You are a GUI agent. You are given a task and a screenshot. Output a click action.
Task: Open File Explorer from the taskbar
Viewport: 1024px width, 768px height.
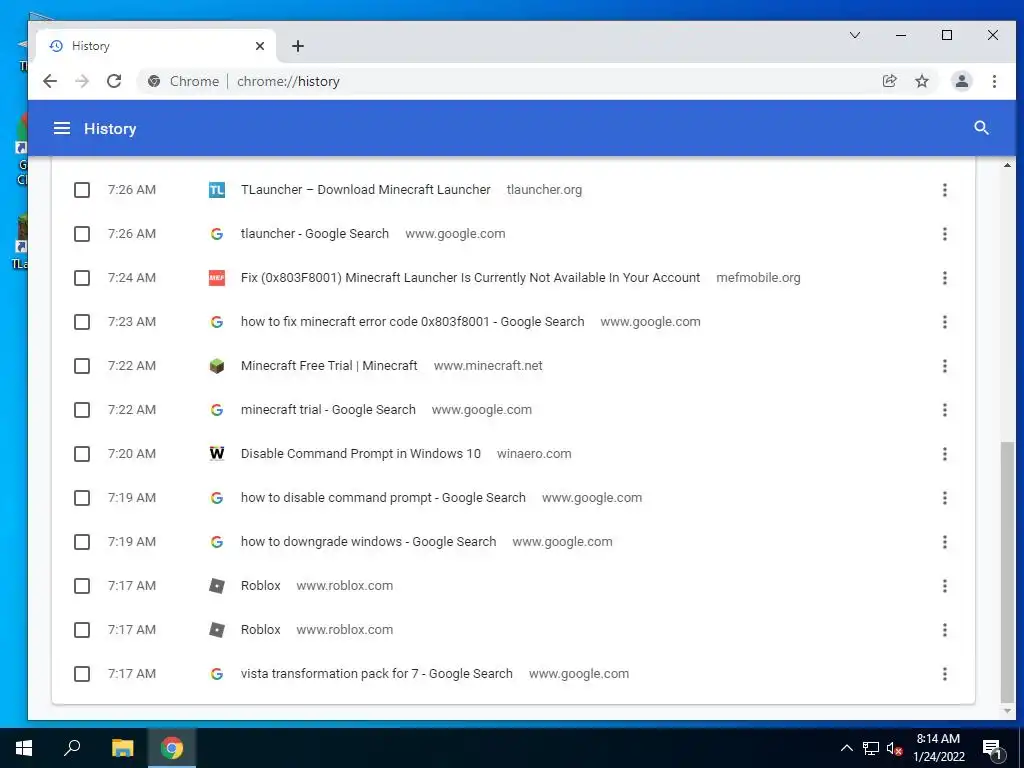pyautogui.click(x=122, y=748)
